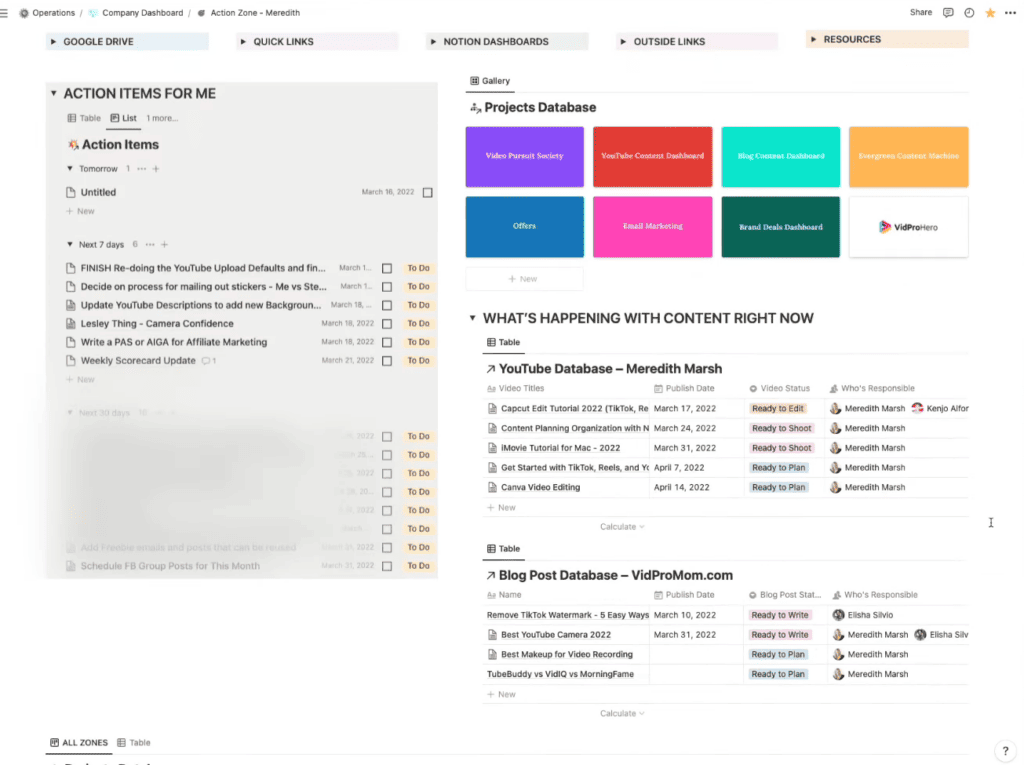Check Weekly Scorecard Update checkbox
This screenshot has width=1024, height=765.
387,361
